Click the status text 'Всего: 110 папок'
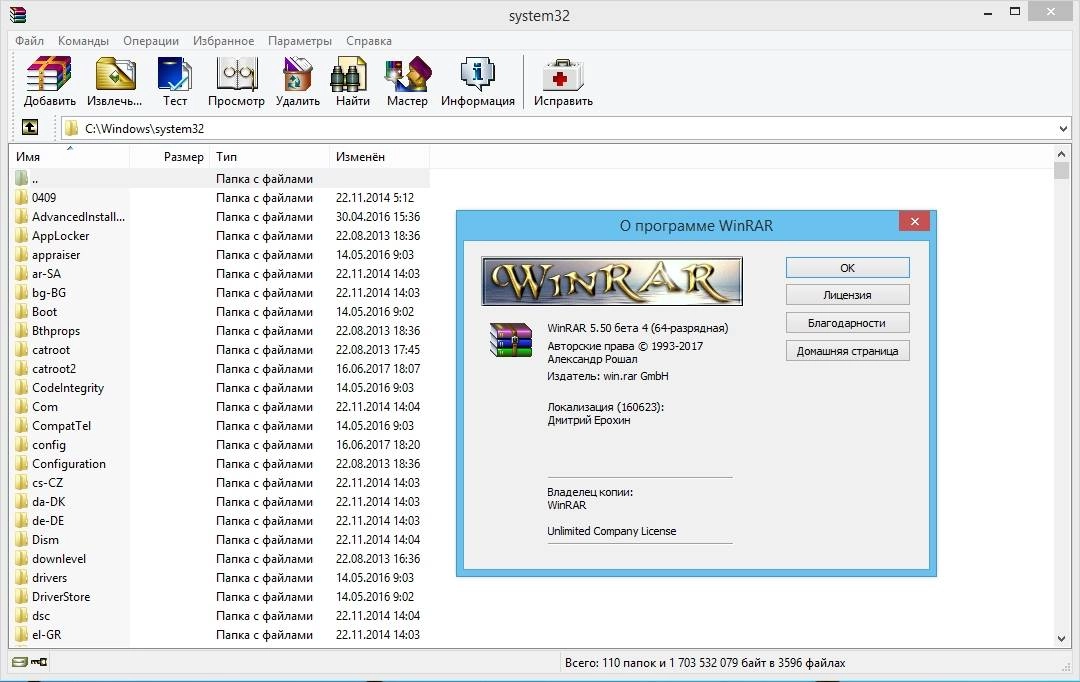This screenshot has height=682, width=1080. [x=610, y=663]
